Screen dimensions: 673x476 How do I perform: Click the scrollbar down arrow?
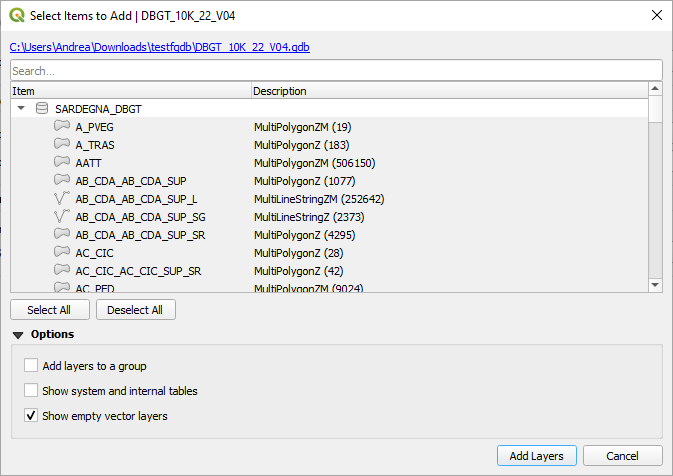[655, 285]
